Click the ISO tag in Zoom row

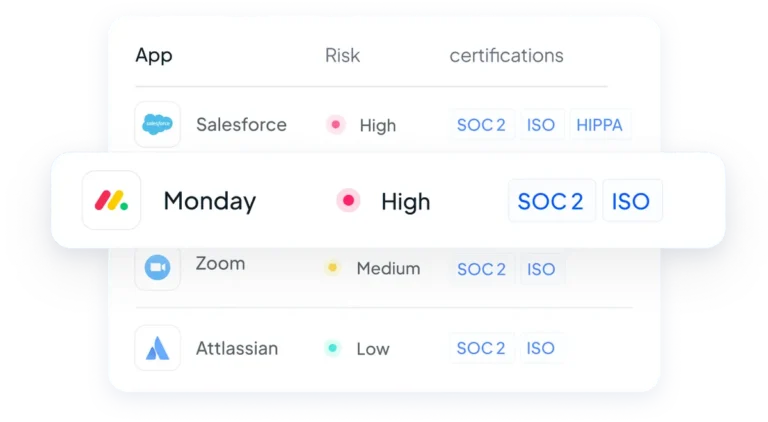(541, 269)
